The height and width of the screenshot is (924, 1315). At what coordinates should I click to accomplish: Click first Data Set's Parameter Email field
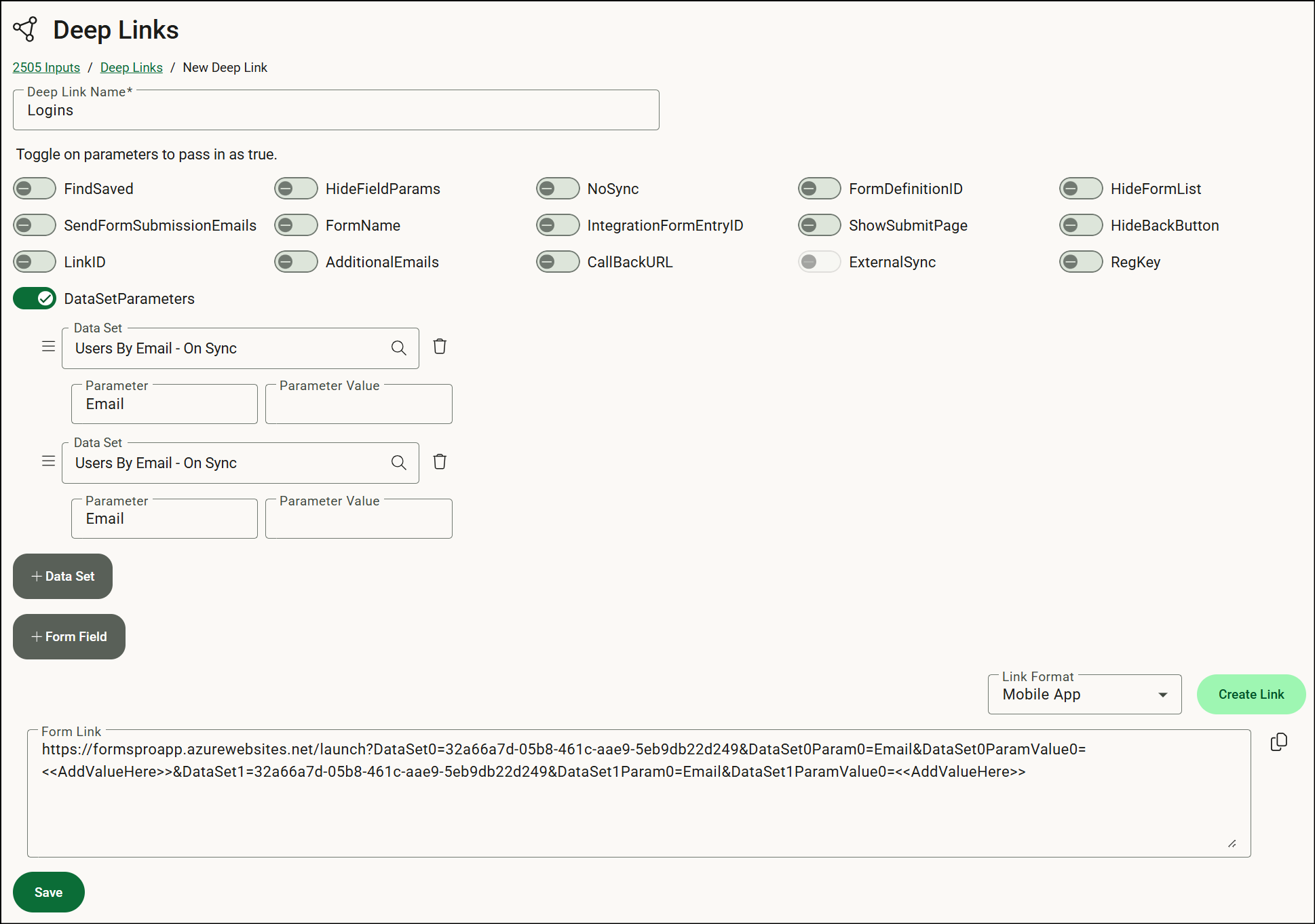(164, 404)
